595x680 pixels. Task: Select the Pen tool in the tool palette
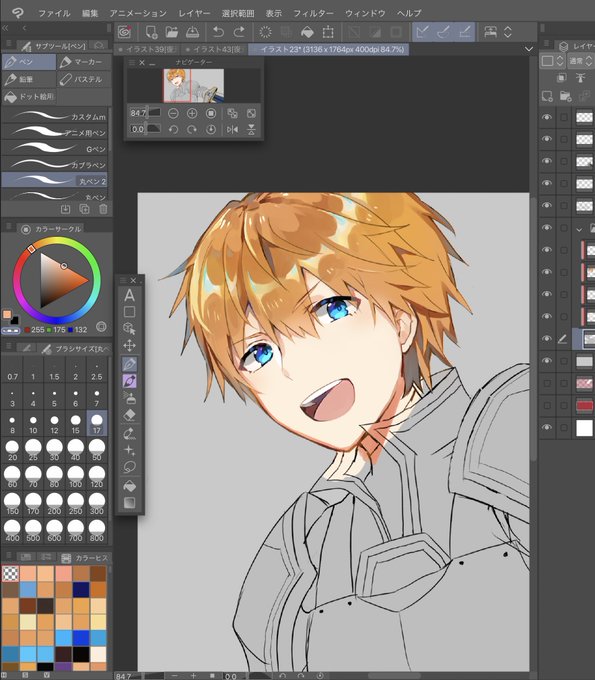(129, 364)
